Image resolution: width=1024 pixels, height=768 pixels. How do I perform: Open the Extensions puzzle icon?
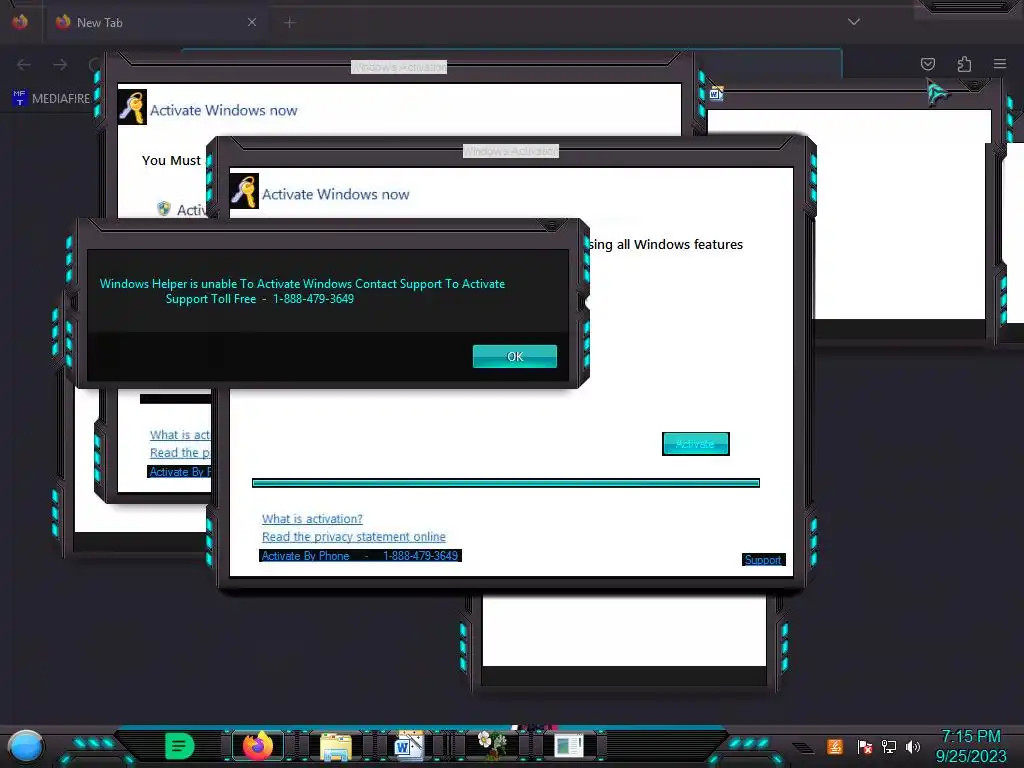point(964,63)
